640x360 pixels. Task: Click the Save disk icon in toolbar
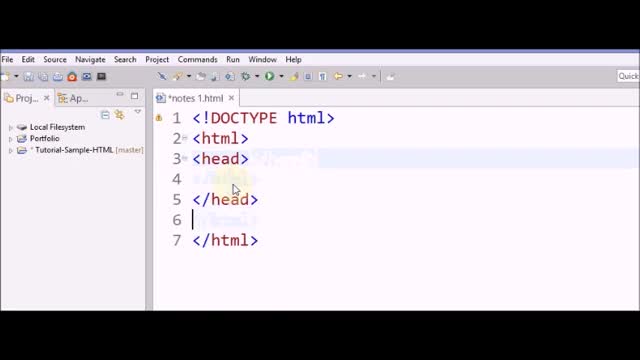pyautogui.click(x=29, y=76)
